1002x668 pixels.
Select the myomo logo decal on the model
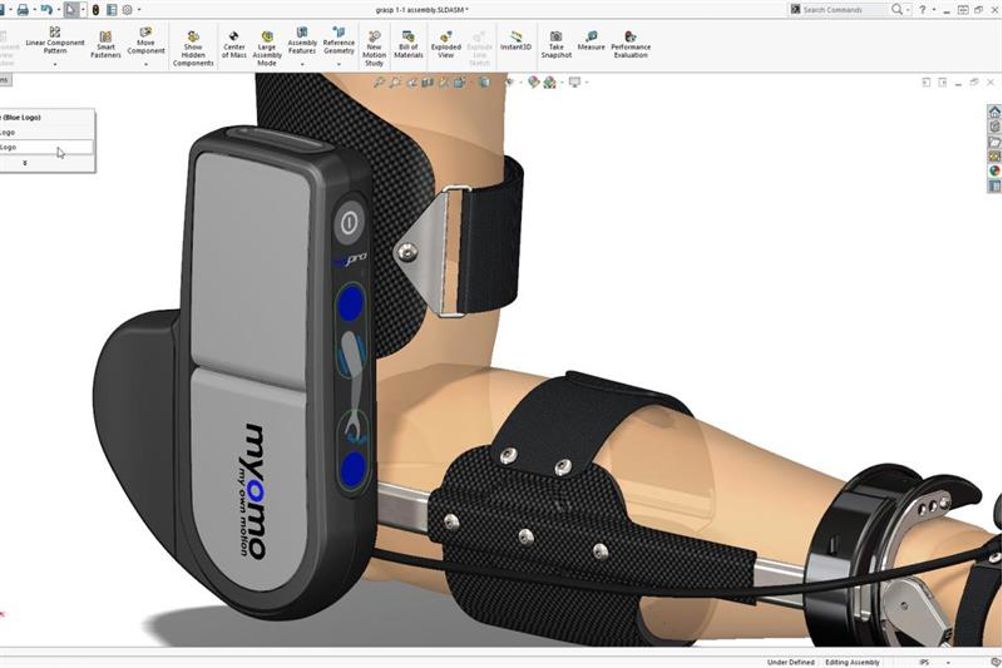254,492
